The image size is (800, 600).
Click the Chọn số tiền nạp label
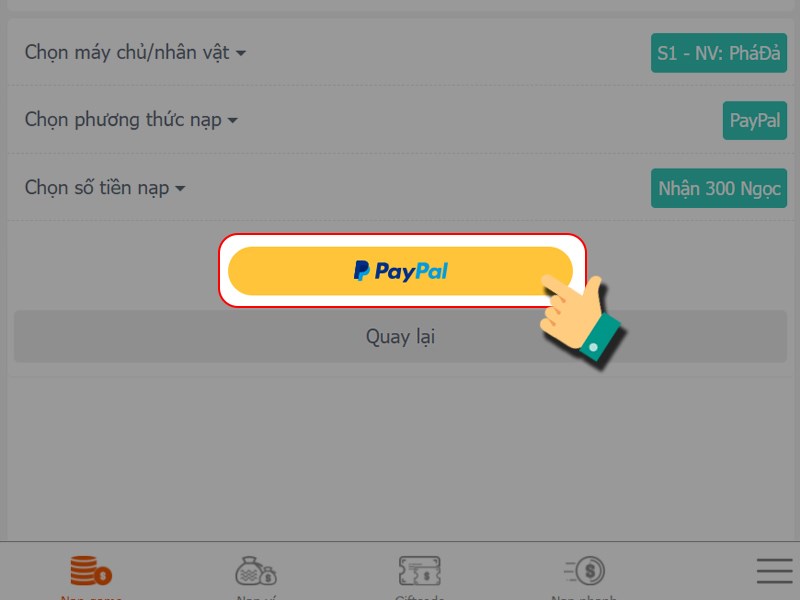97,187
